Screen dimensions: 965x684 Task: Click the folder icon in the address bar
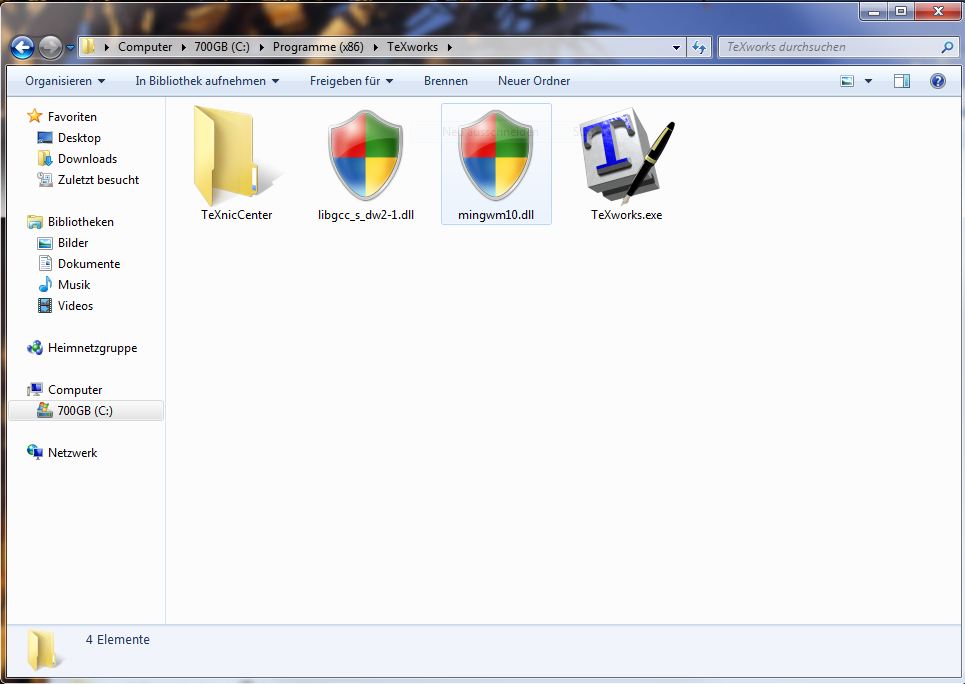(89, 47)
